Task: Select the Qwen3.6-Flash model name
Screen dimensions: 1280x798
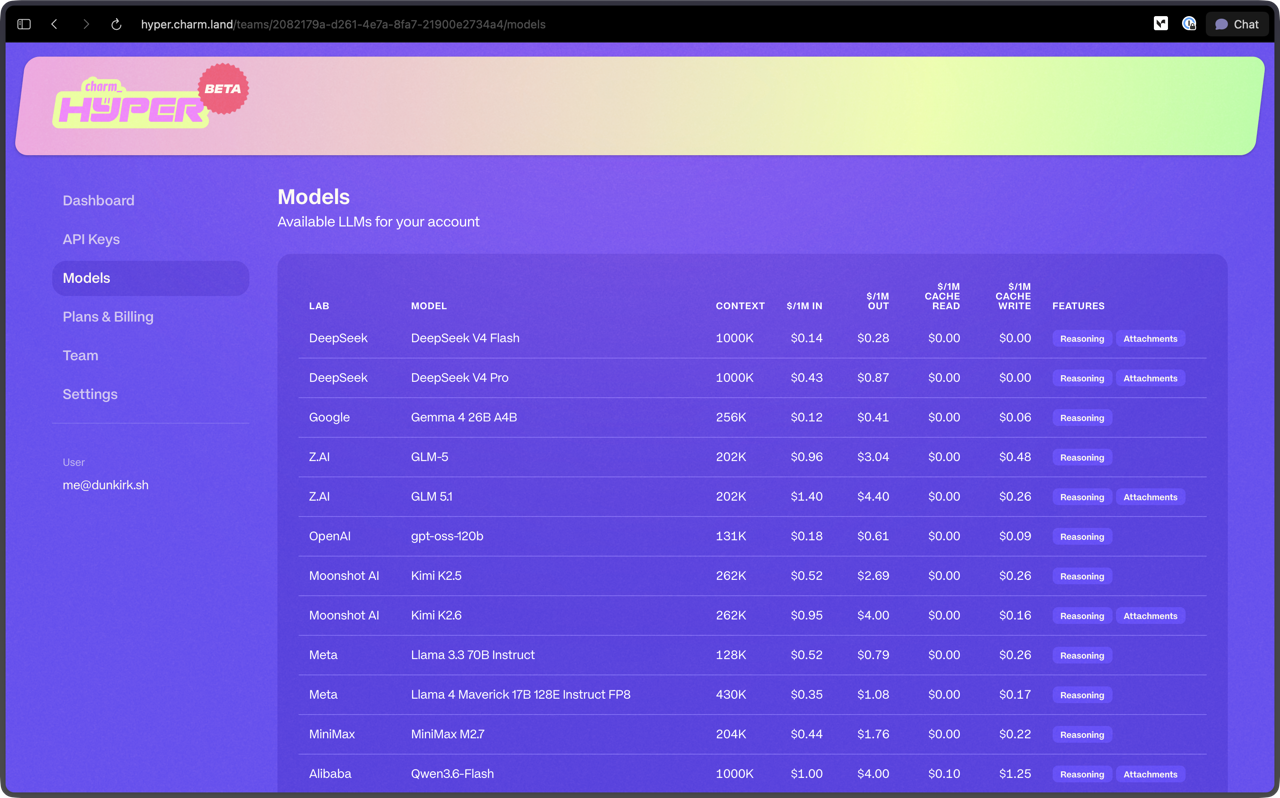Action: click(x=452, y=774)
